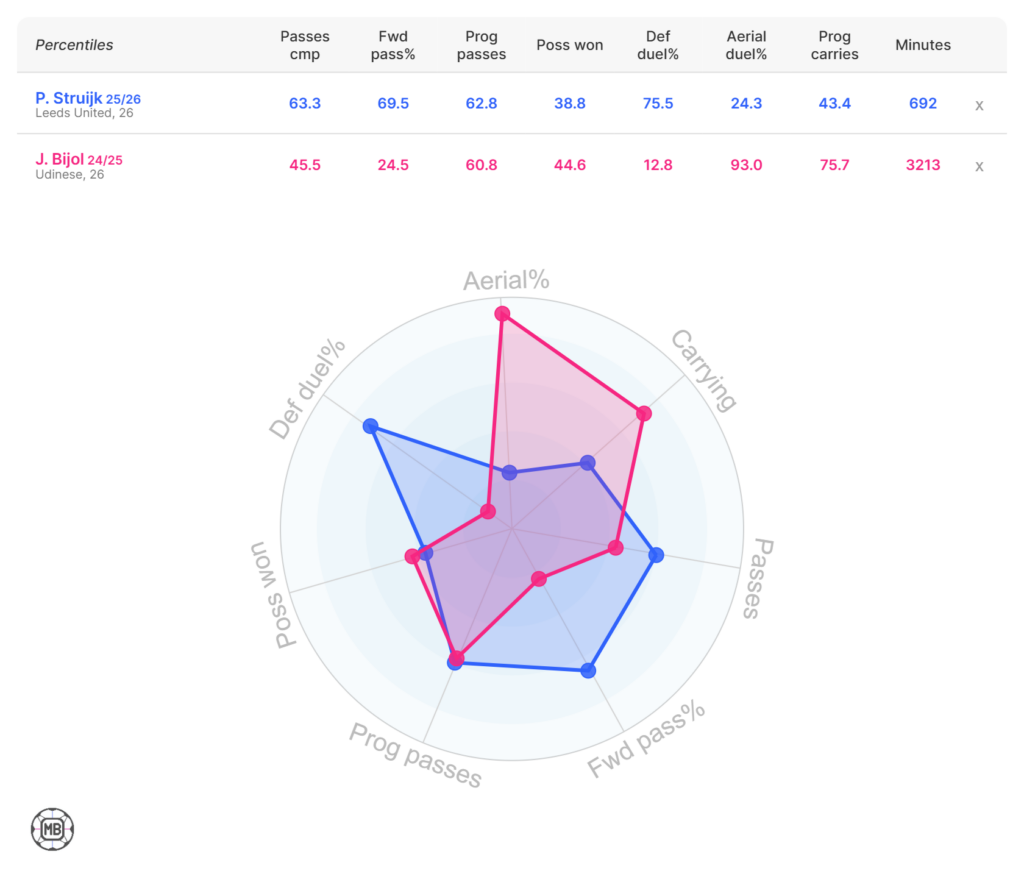Select the Prog passes column header

(481, 45)
